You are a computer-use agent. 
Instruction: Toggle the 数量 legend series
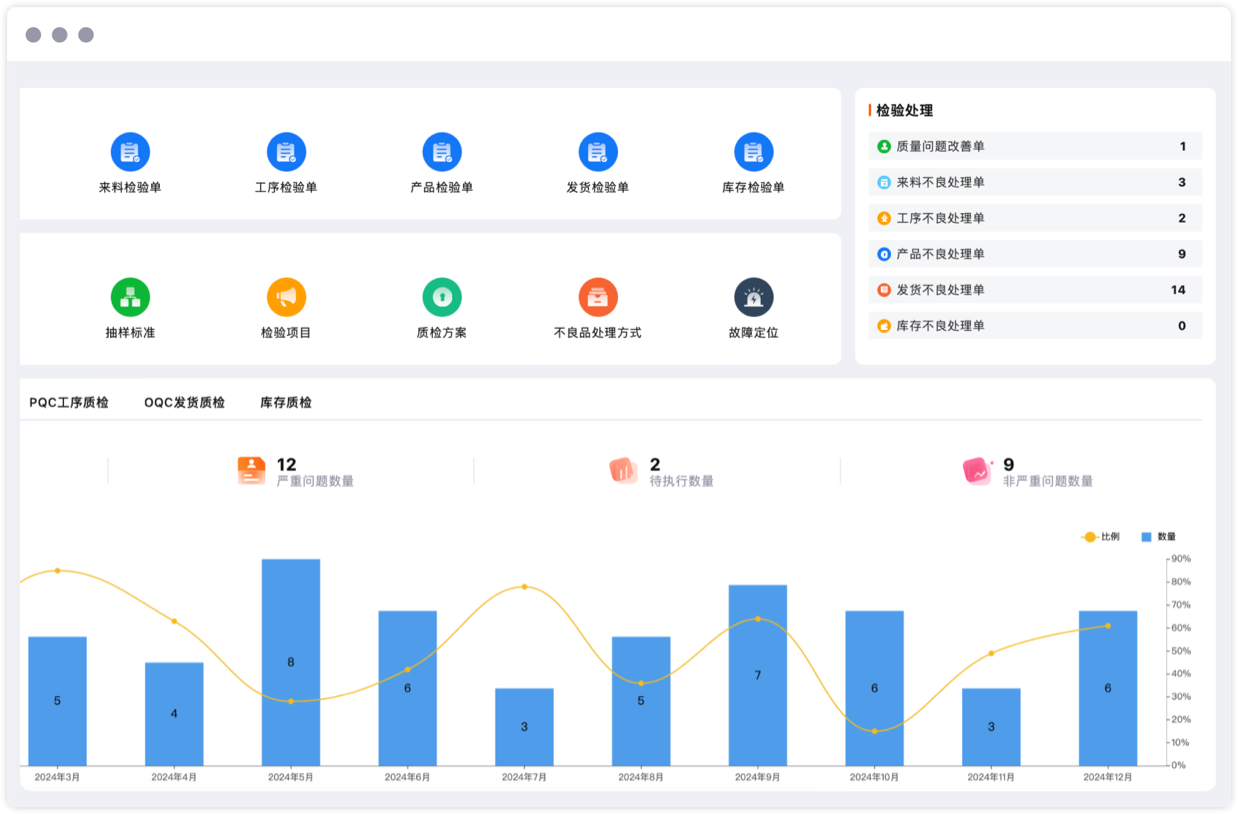pos(1158,537)
